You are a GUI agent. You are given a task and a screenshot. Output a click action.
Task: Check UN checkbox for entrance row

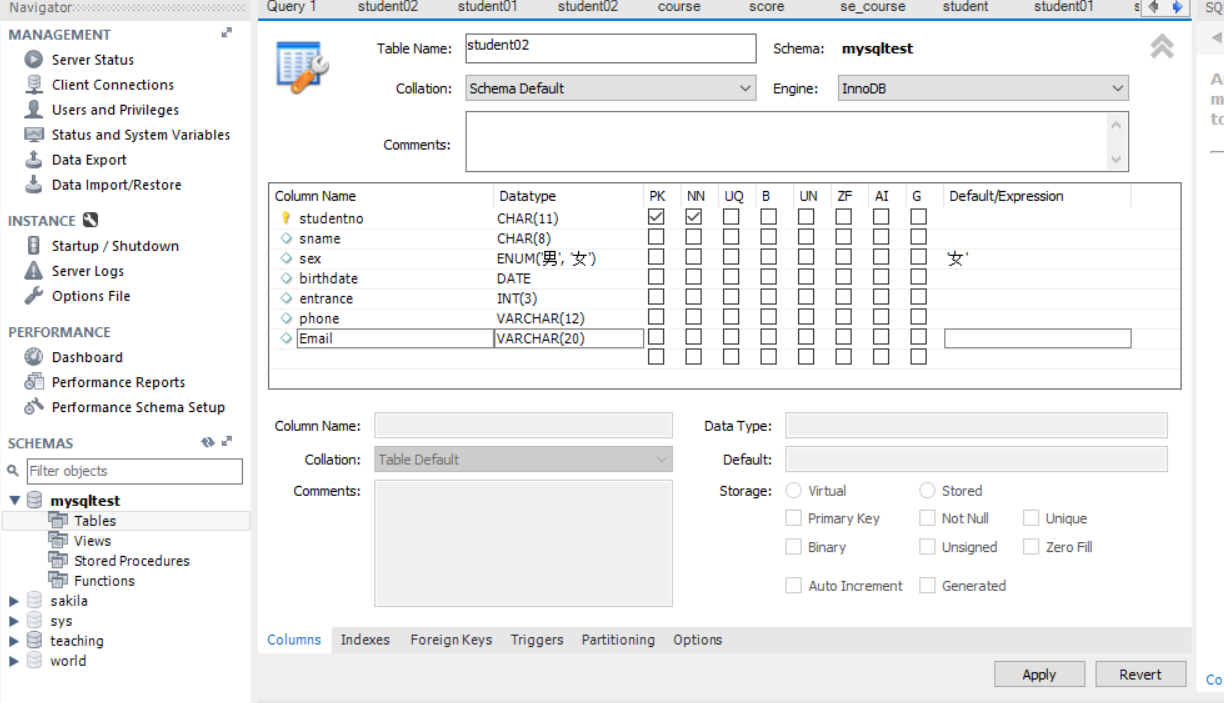[x=806, y=297]
